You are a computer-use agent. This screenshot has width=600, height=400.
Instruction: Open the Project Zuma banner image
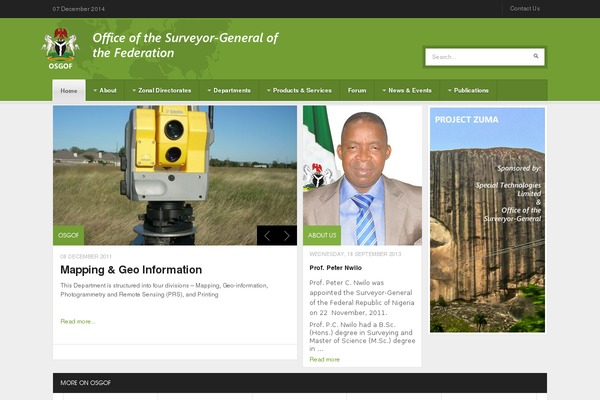[x=488, y=220]
